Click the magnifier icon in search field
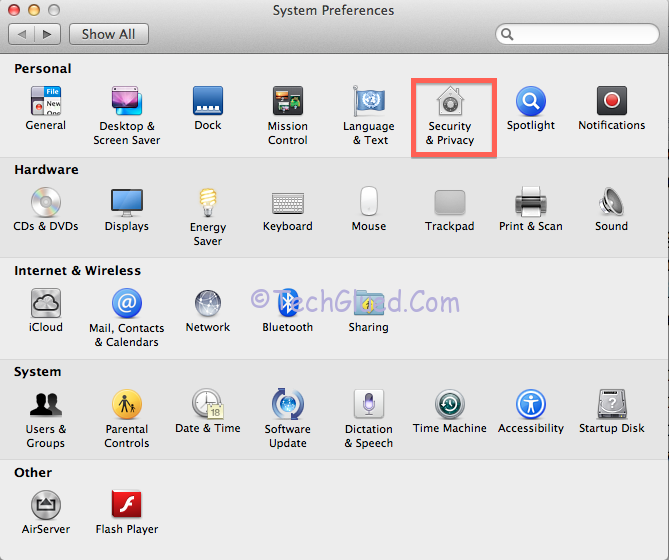 (x=507, y=34)
